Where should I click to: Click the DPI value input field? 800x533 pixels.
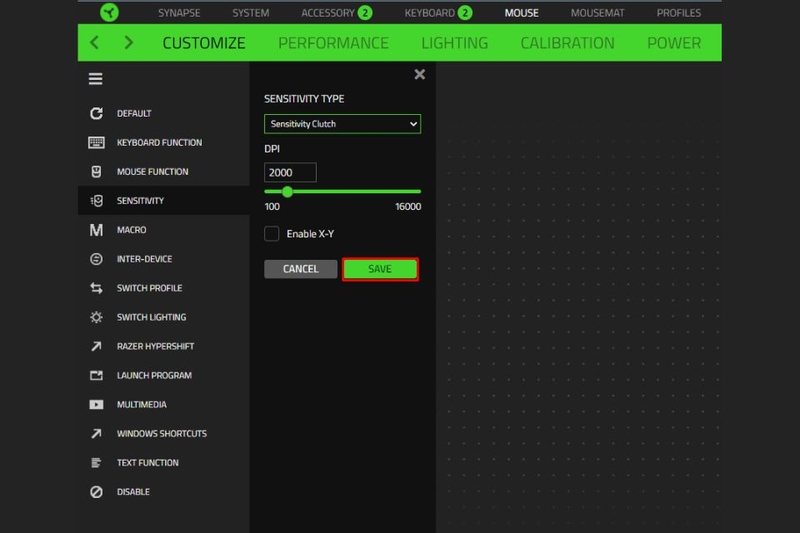coord(290,172)
